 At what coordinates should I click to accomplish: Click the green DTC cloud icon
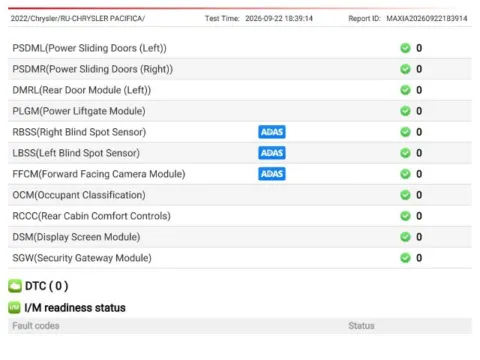15,286
